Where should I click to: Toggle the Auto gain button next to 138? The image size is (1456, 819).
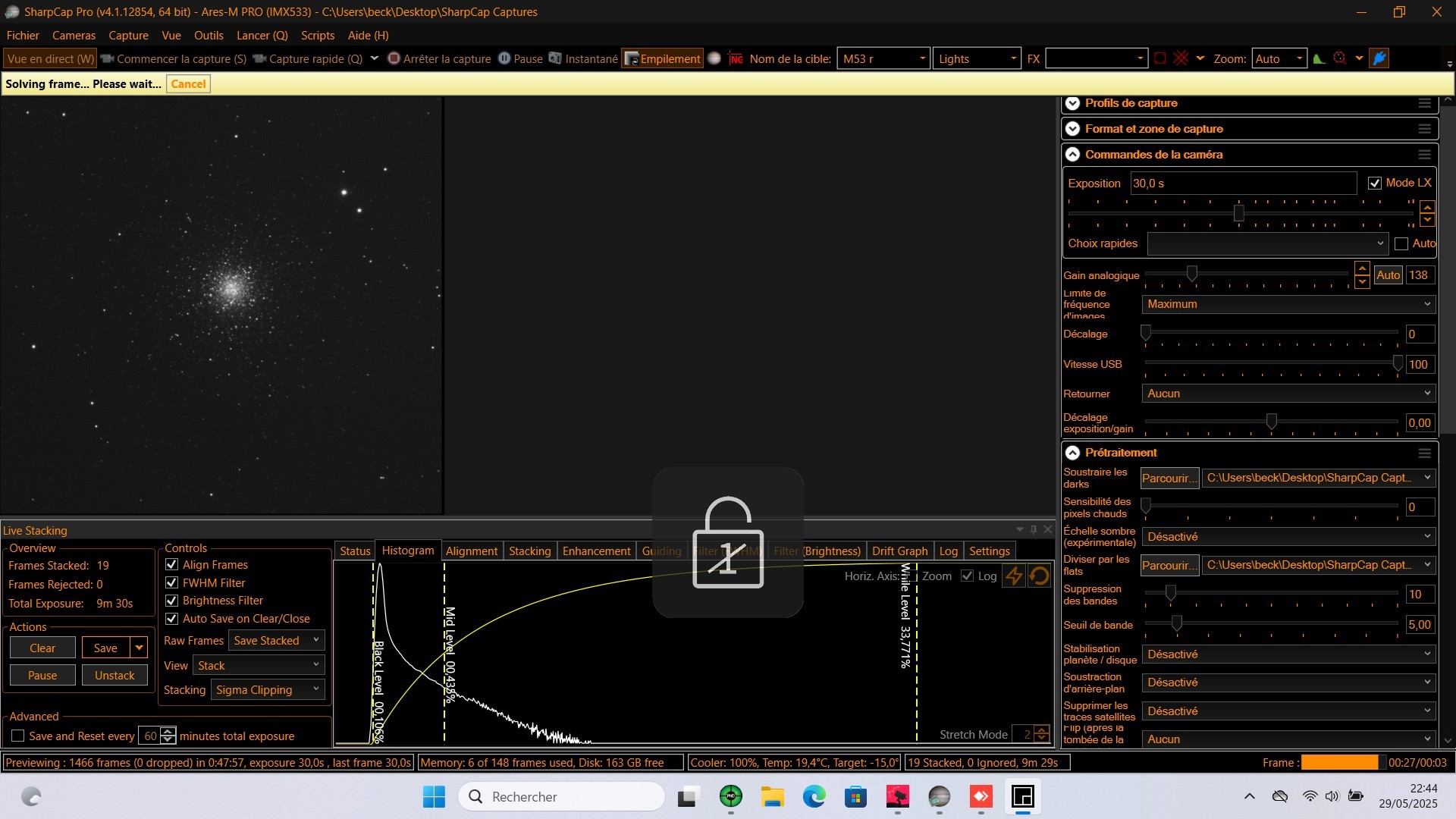pyautogui.click(x=1389, y=275)
